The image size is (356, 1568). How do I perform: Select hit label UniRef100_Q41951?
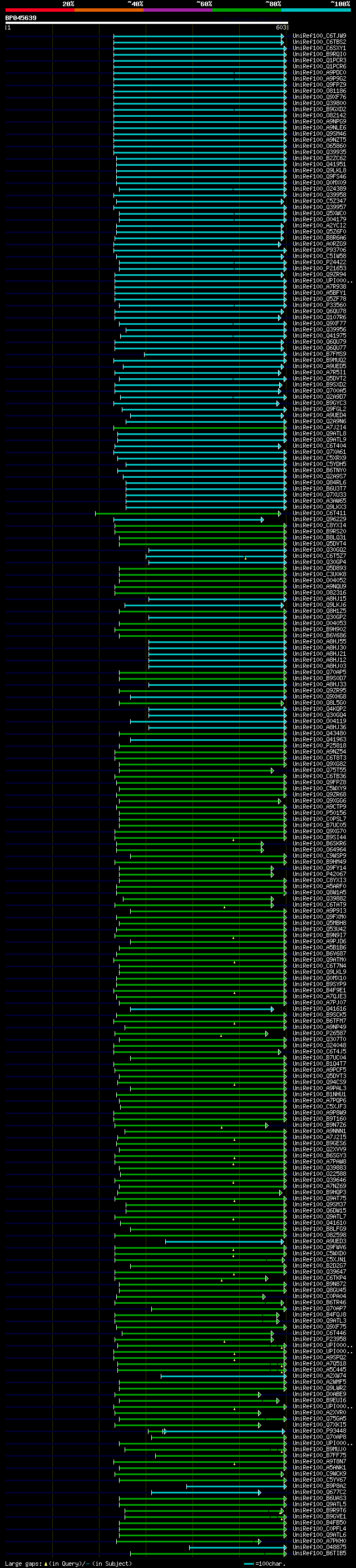point(319,165)
